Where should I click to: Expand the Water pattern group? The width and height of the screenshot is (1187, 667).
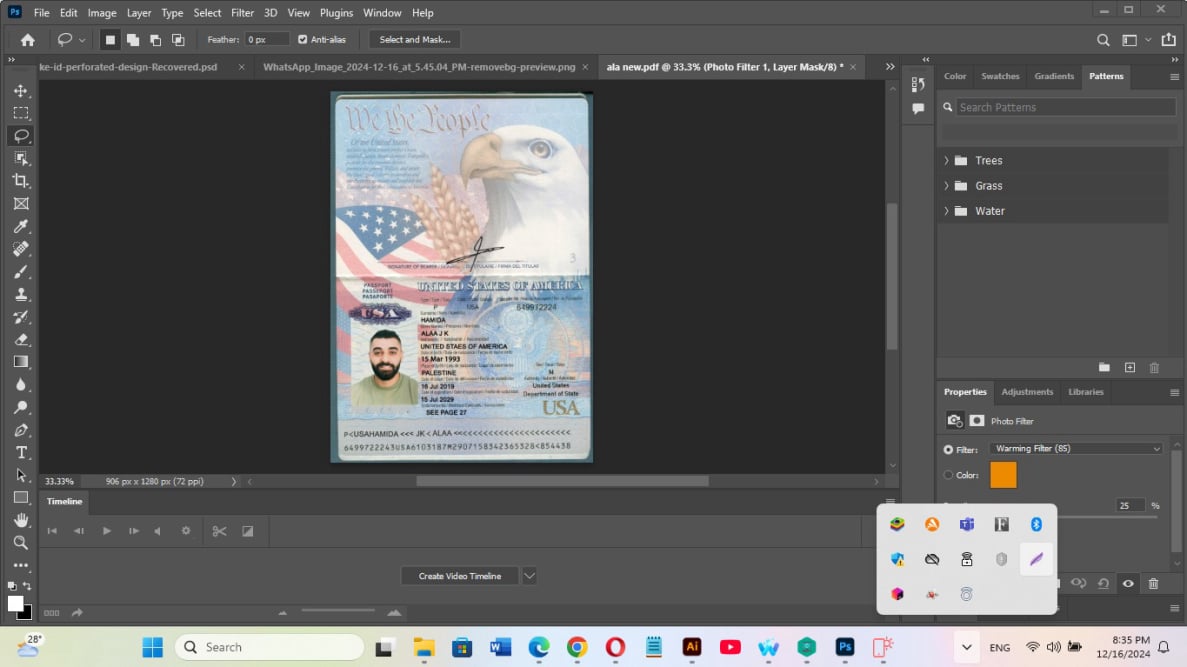[946, 211]
